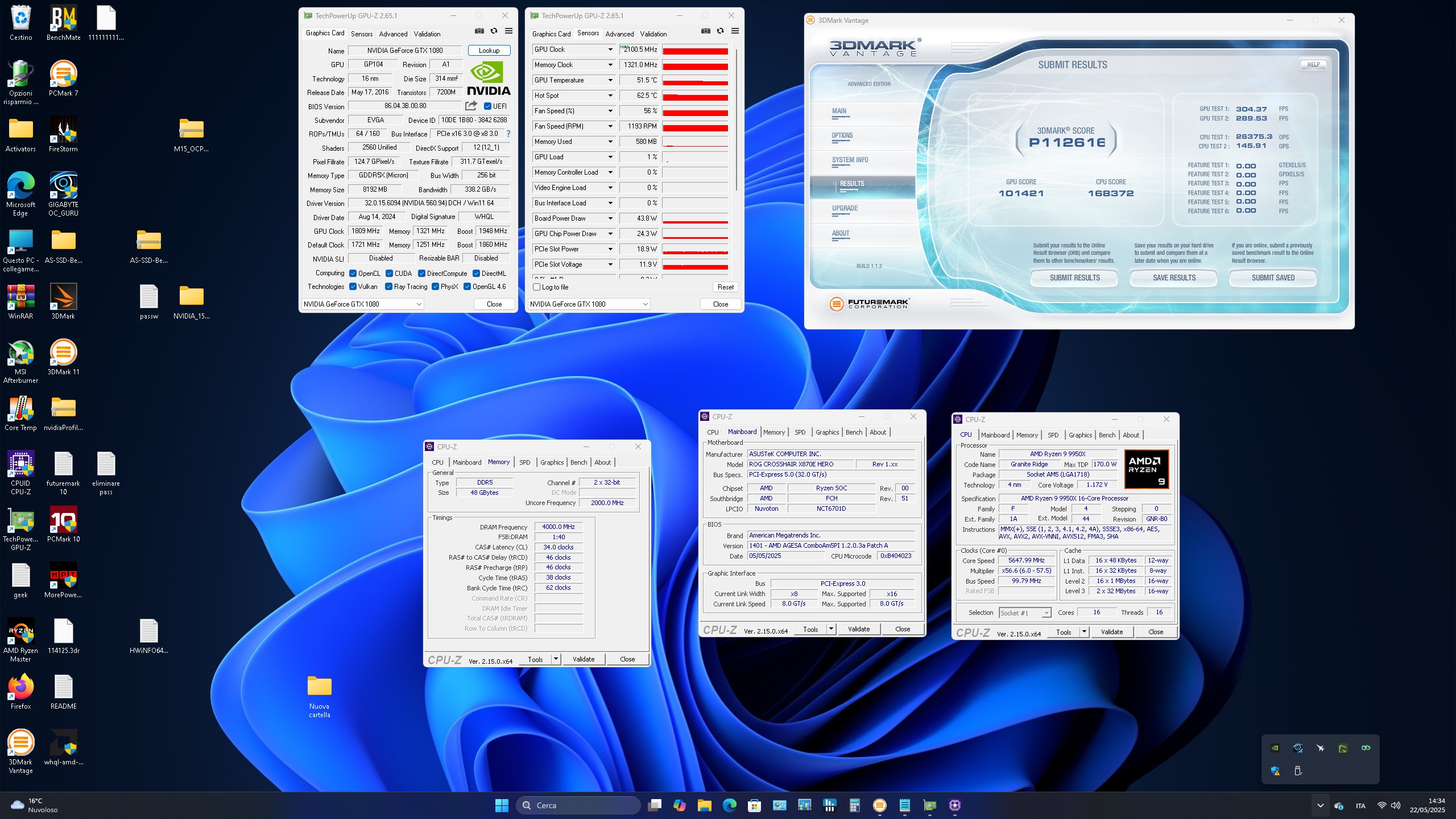Open the AMD Ryzen Master desktop icon
The height and width of the screenshot is (819, 1456).
click(20, 640)
